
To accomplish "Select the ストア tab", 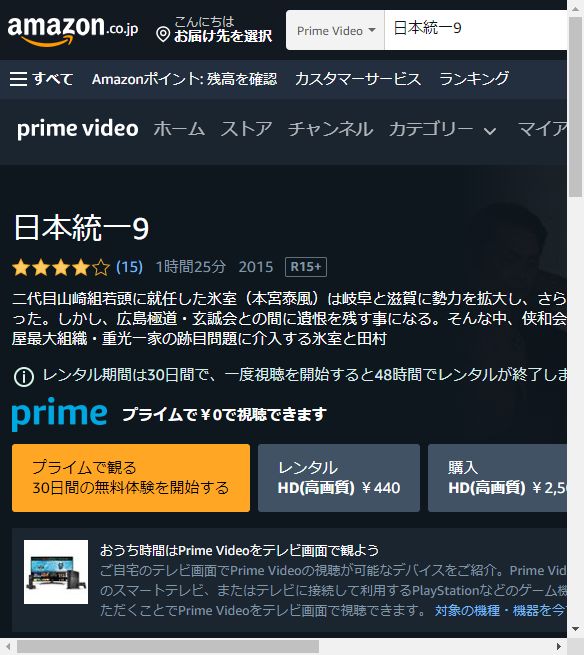I will click(246, 129).
